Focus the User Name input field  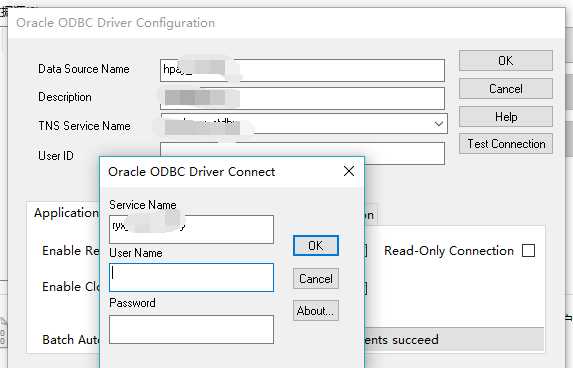click(x=191, y=277)
